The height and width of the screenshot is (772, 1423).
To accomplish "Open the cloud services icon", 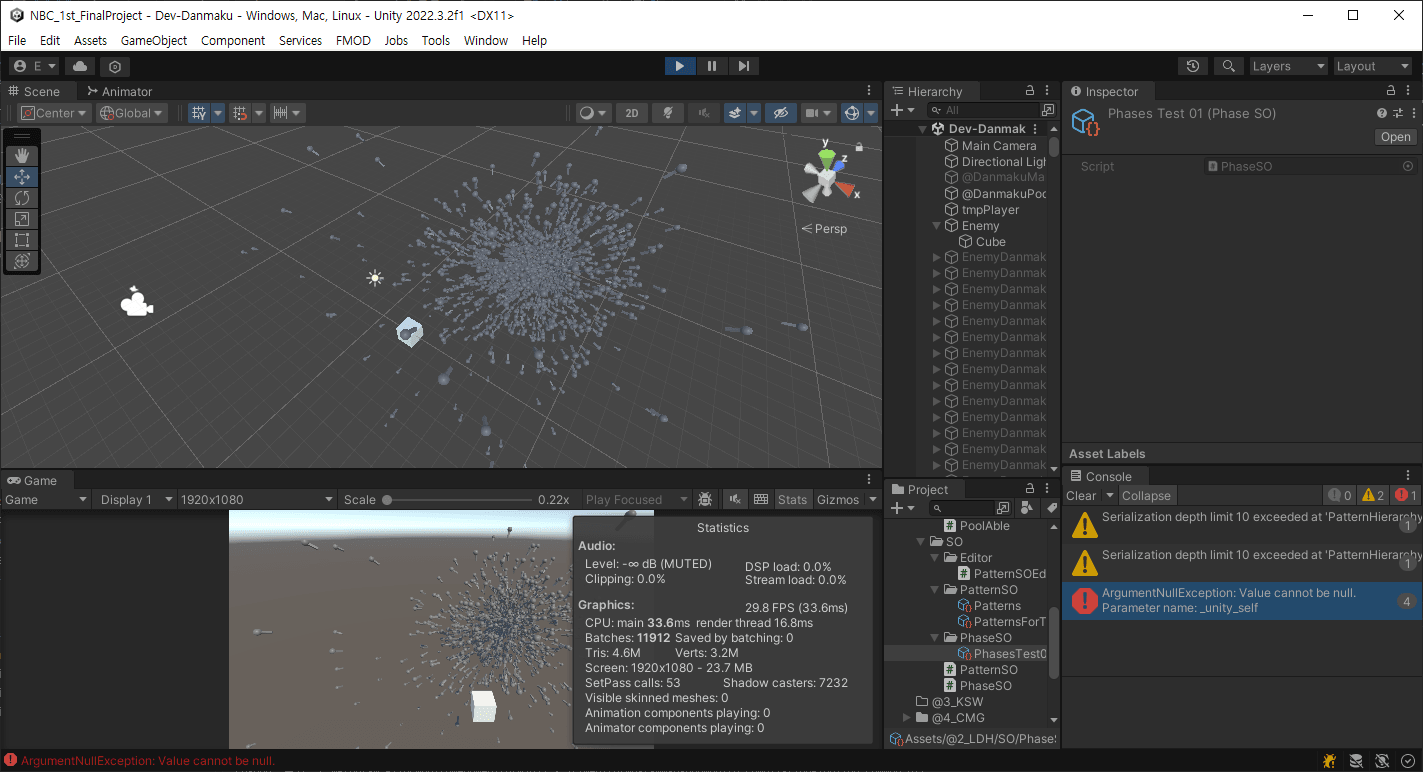I will [80, 66].
